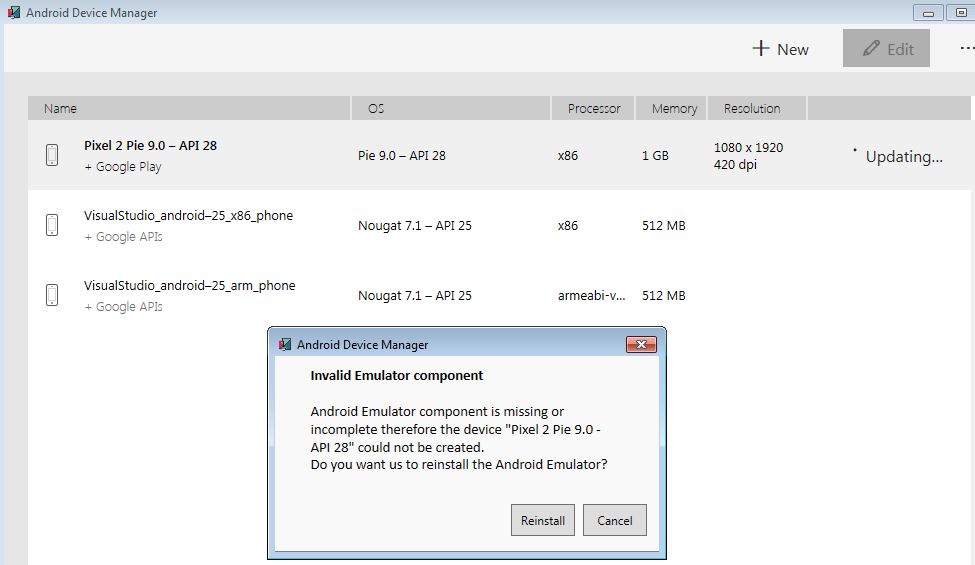Click the 1 GB memory cell

[x=655, y=155]
